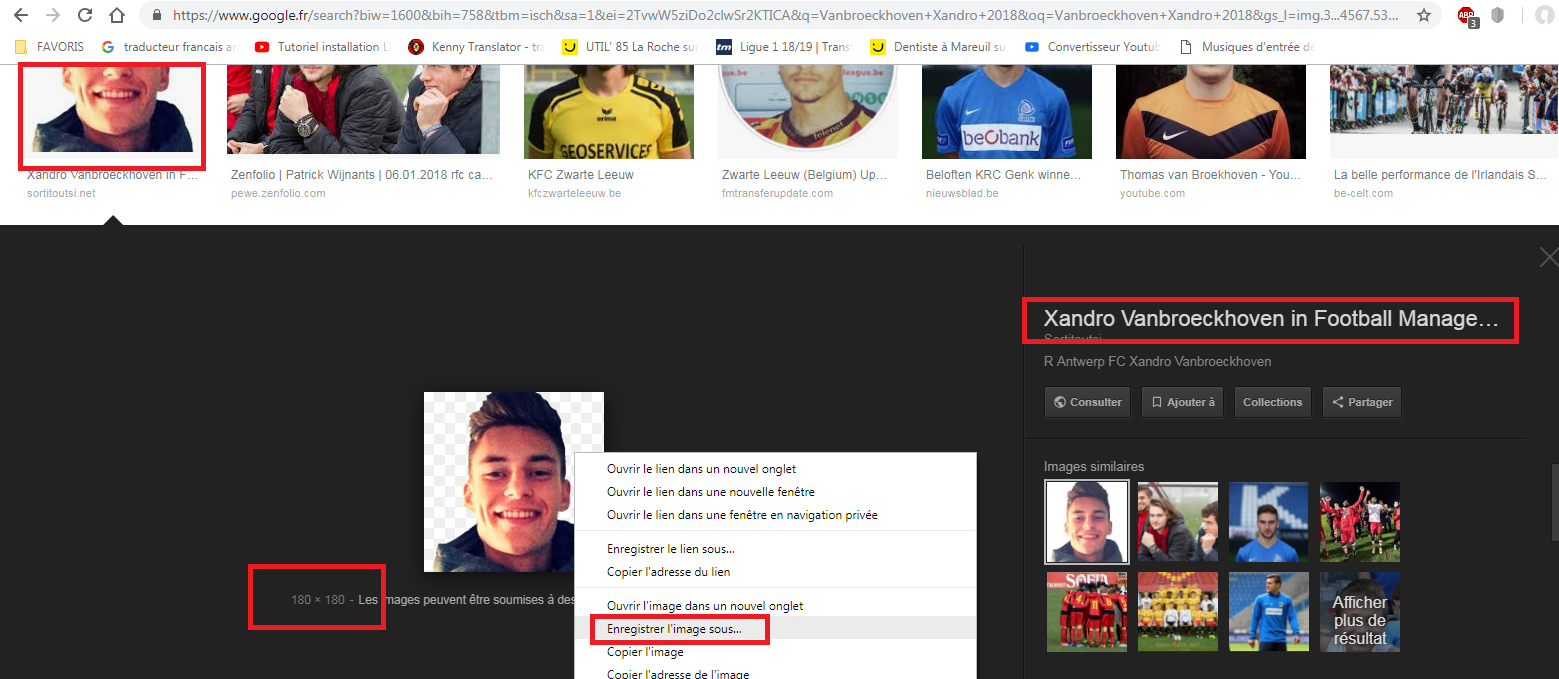Click the padlock site info icon
This screenshot has height=679, width=1559.
[x=156, y=16]
